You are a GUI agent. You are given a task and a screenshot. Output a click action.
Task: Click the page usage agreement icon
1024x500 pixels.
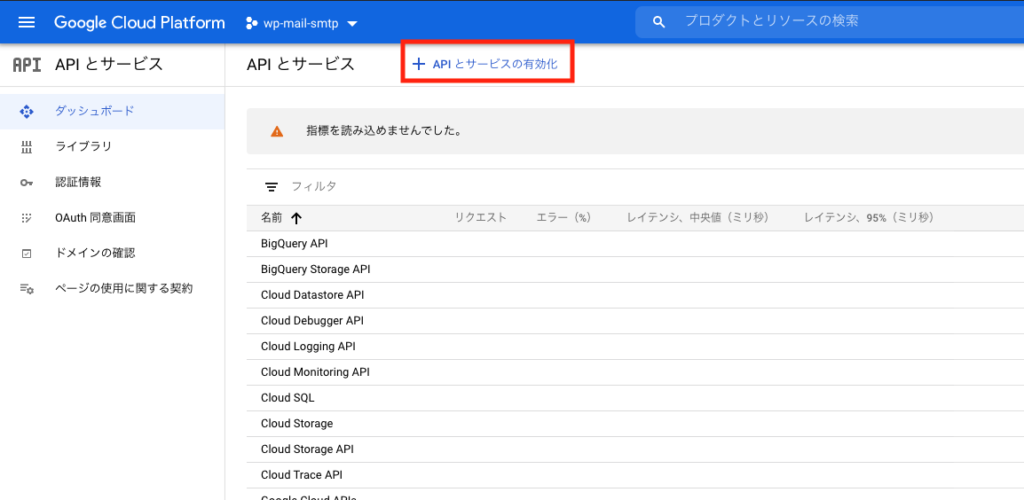coord(27,289)
